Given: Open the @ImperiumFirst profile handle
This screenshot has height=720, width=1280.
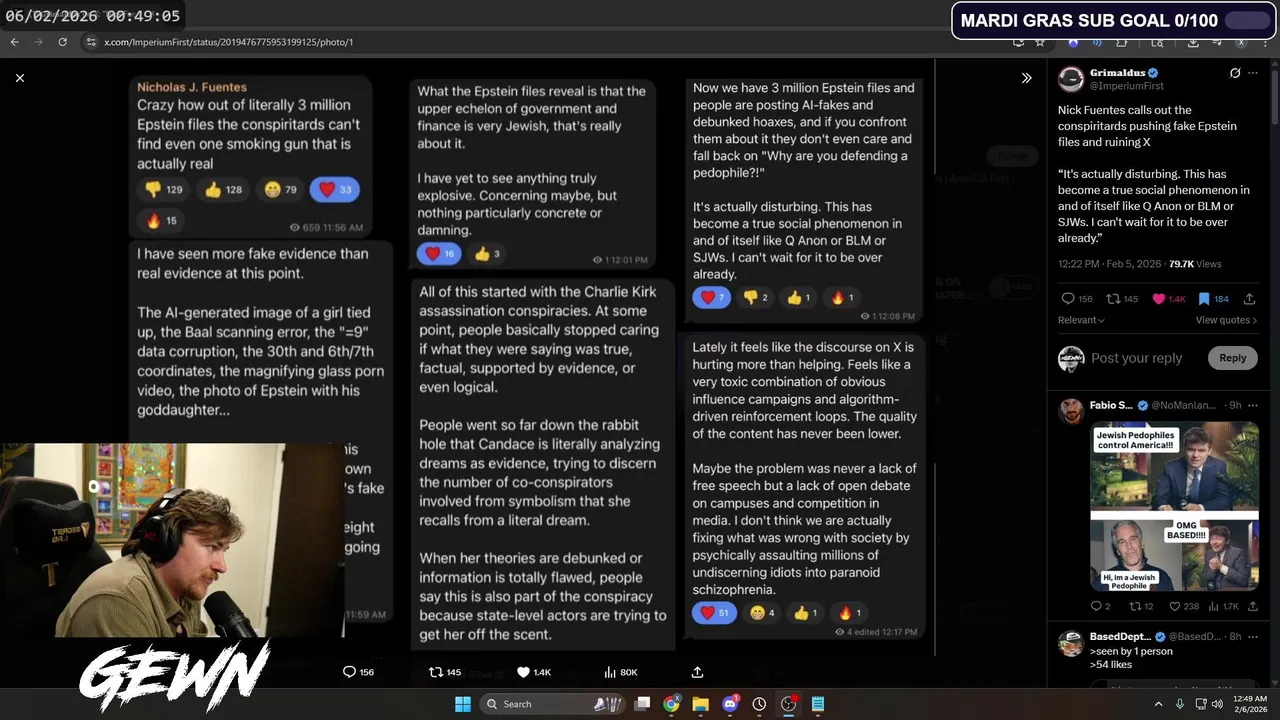Looking at the screenshot, I should coord(1127,87).
